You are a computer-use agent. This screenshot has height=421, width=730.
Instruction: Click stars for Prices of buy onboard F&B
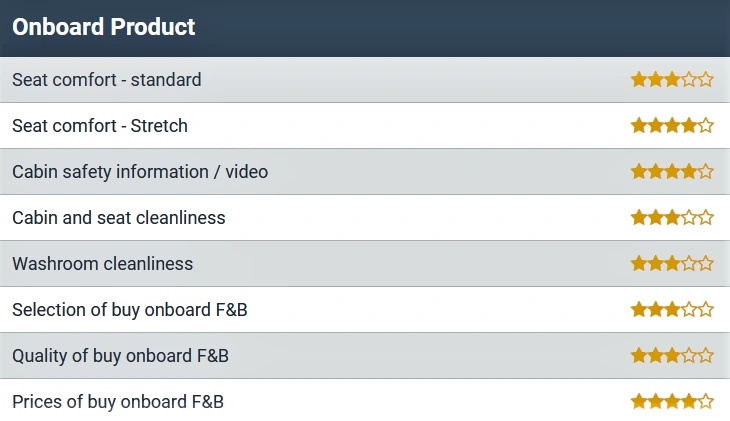pyautogui.click(x=672, y=401)
